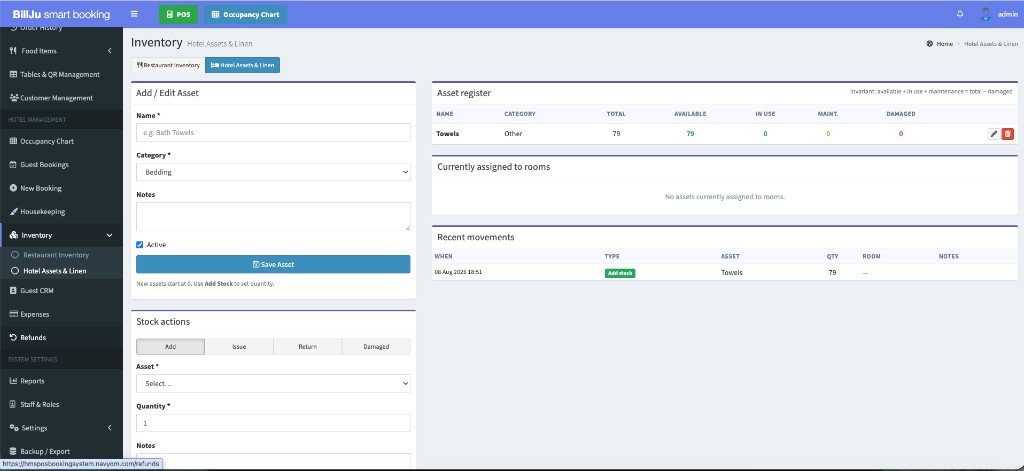Select the Hotel Assets & Linen tab
1024x471 pixels.
(x=242, y=65)
